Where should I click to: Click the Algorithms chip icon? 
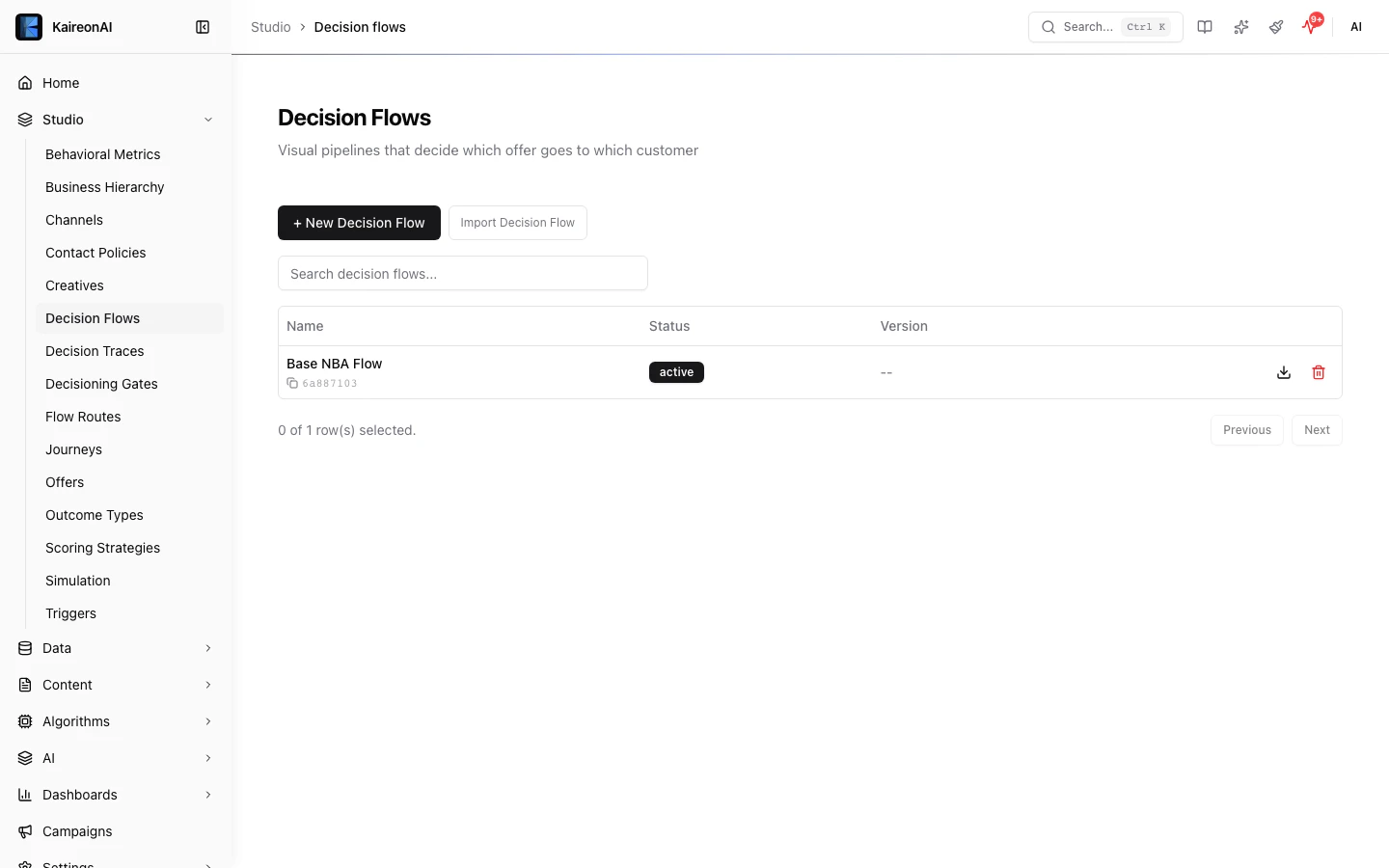tap(25, 721)
